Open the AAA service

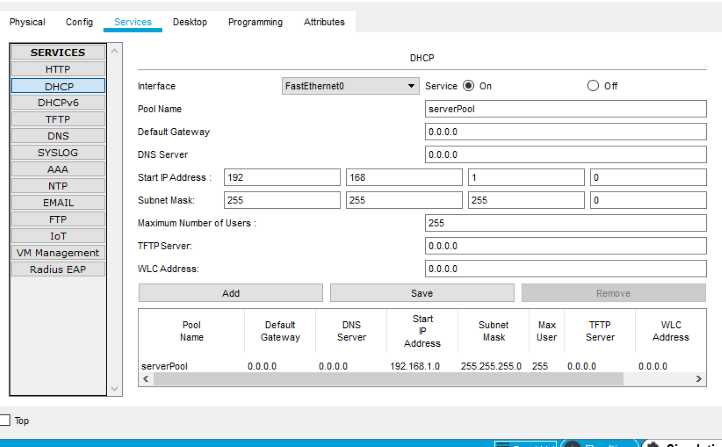point(58,169)
